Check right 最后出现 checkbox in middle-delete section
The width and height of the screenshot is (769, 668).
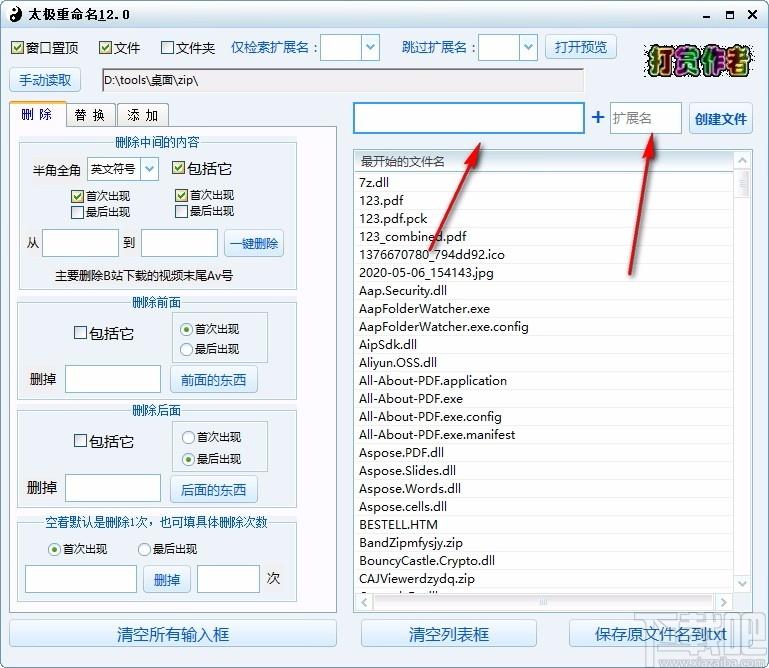[x=181, y=211]
